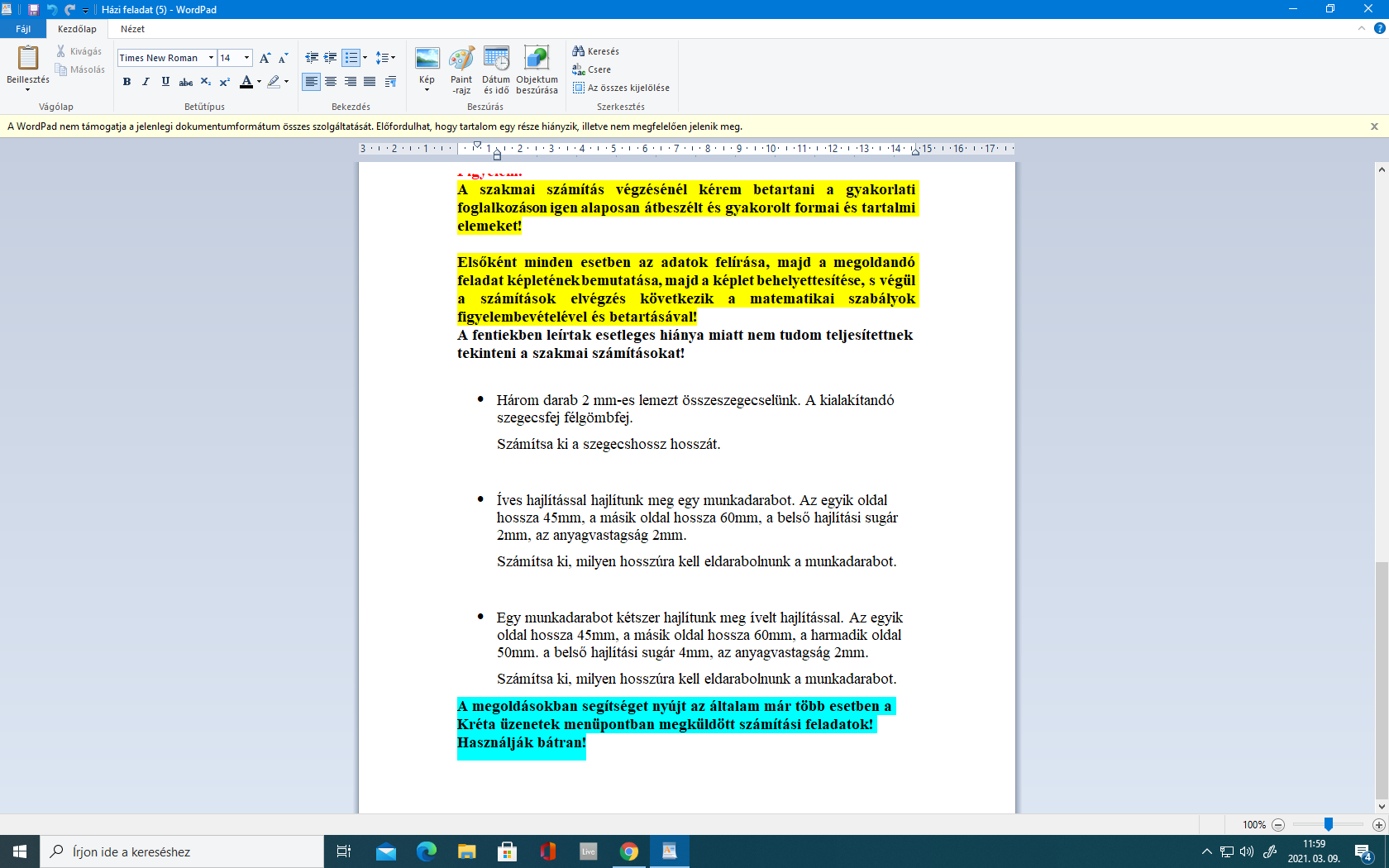Expand the font size dropdown

click(246, 58)
